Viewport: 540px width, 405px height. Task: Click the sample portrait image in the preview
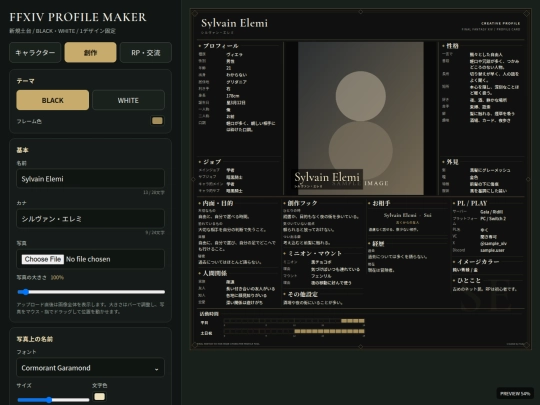[361, 118]
